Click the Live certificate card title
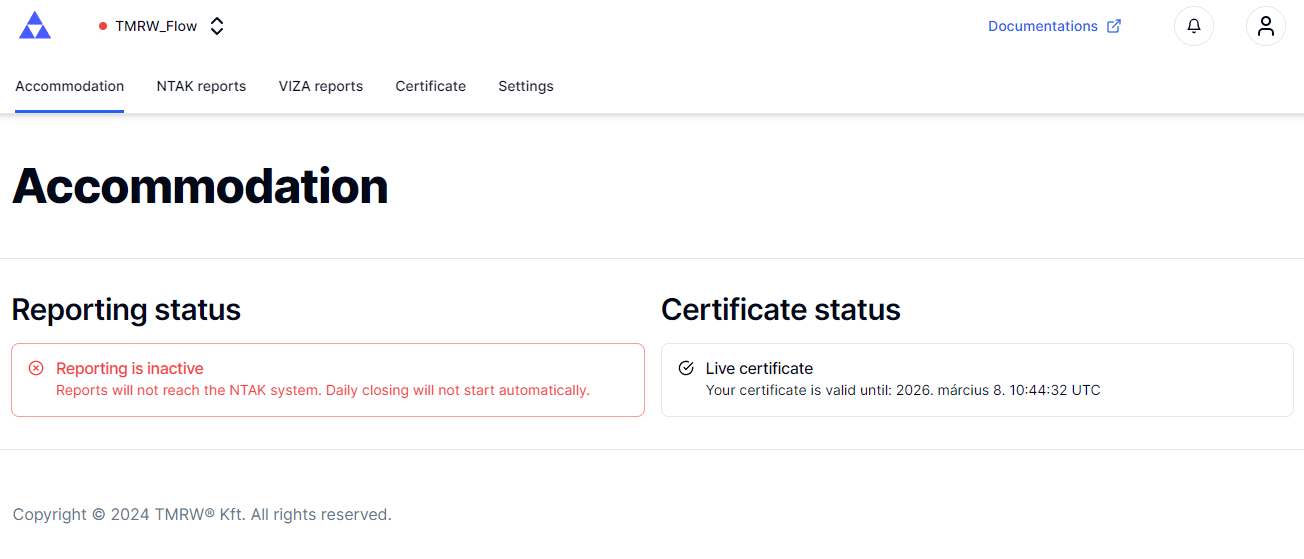Screen dimensions: 1304x559 coord(759,368)
